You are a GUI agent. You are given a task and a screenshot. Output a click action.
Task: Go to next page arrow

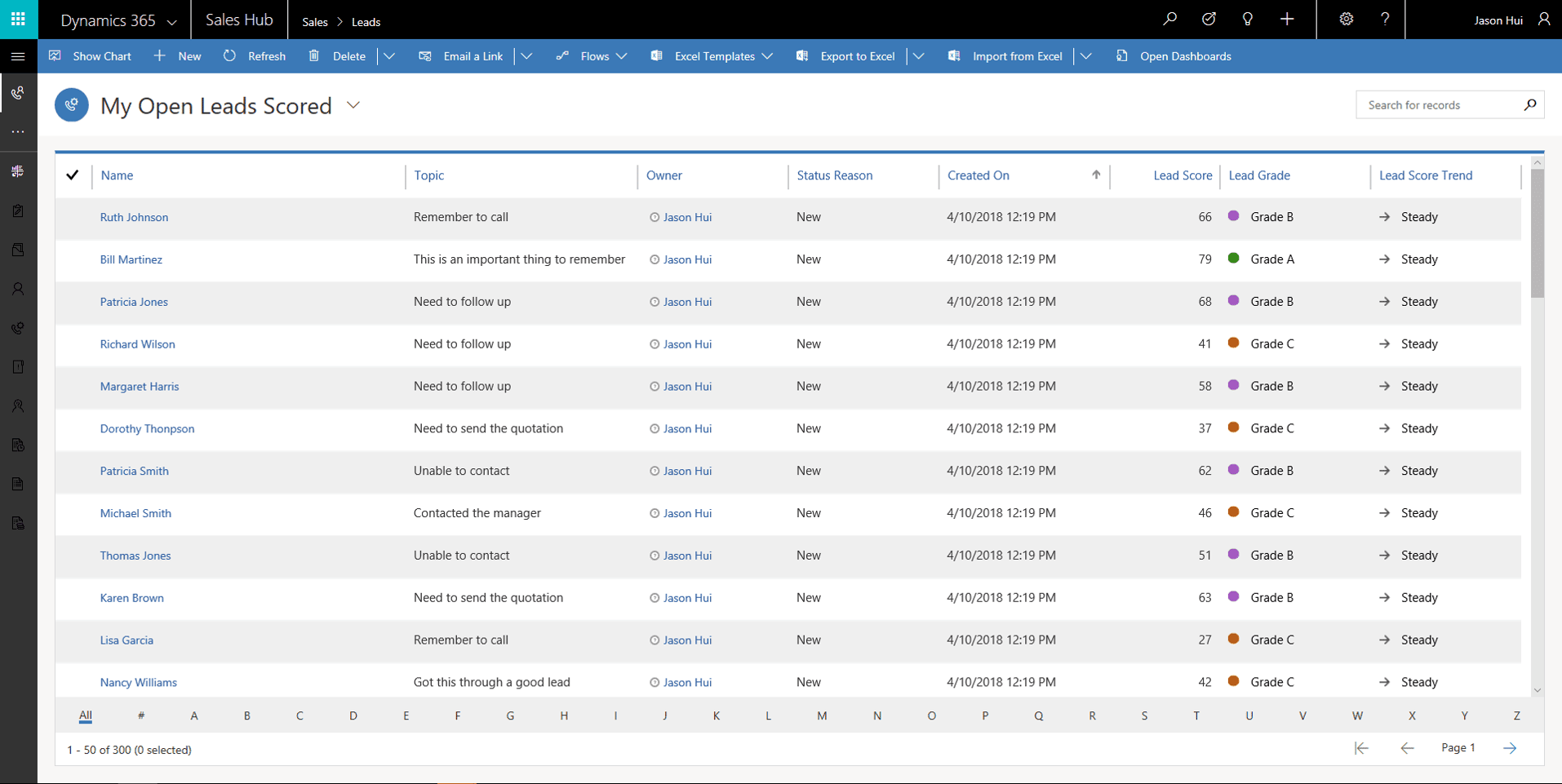[x=1510, y=748]
